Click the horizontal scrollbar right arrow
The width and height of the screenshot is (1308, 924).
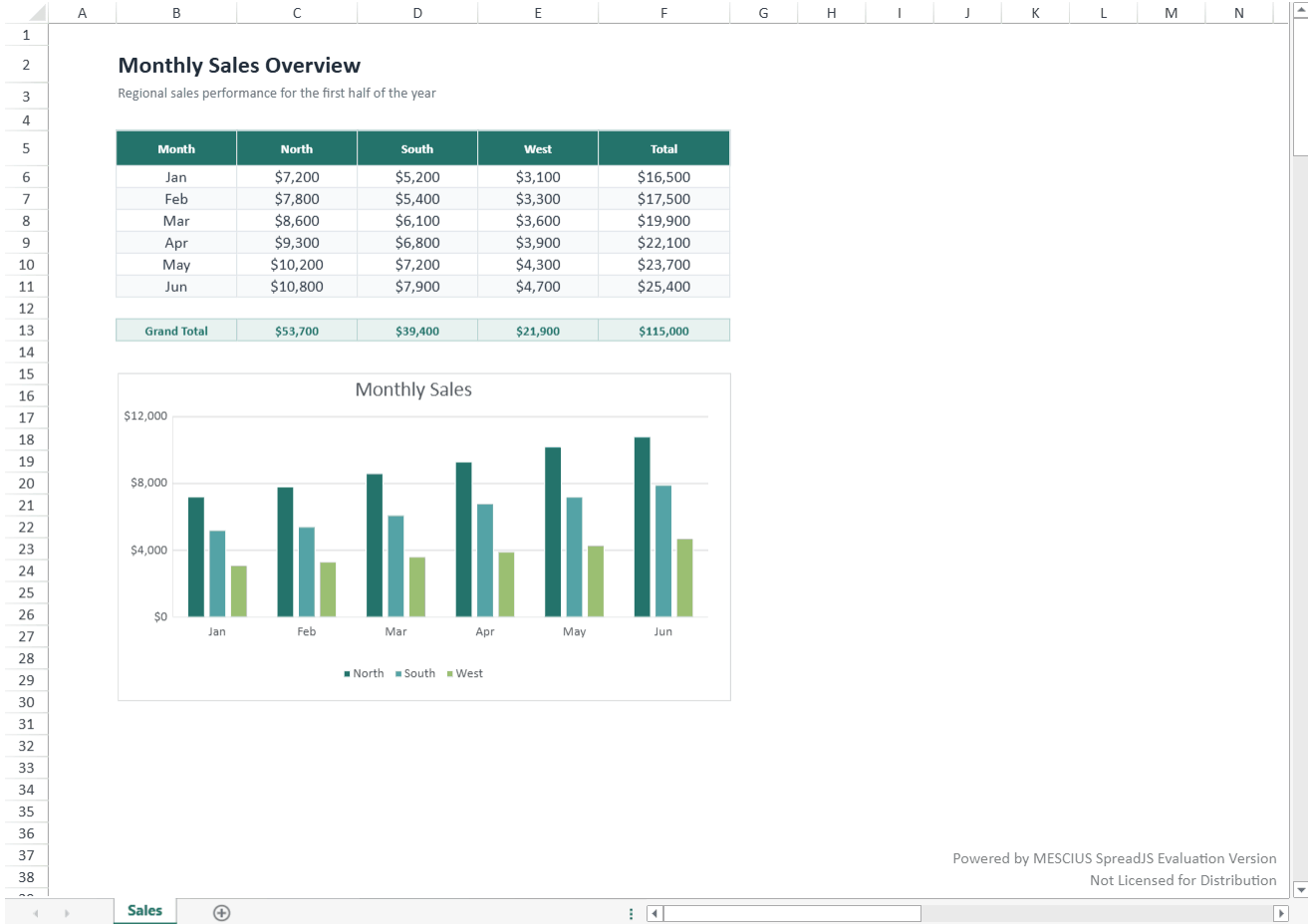[x=1281, y=913]
